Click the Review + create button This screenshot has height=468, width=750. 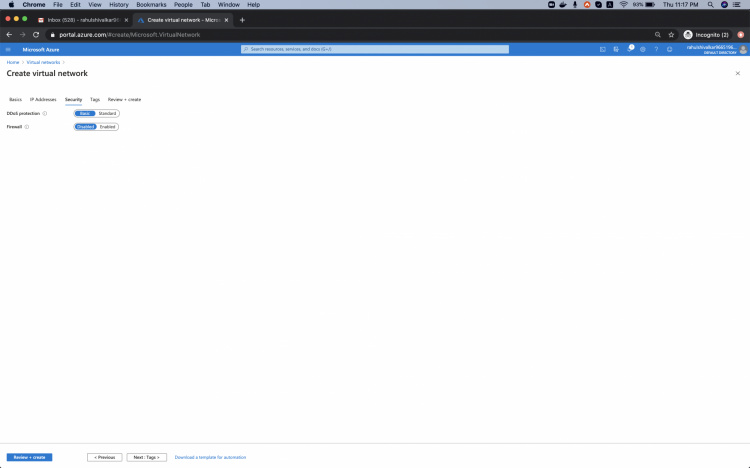click(29, 457)
